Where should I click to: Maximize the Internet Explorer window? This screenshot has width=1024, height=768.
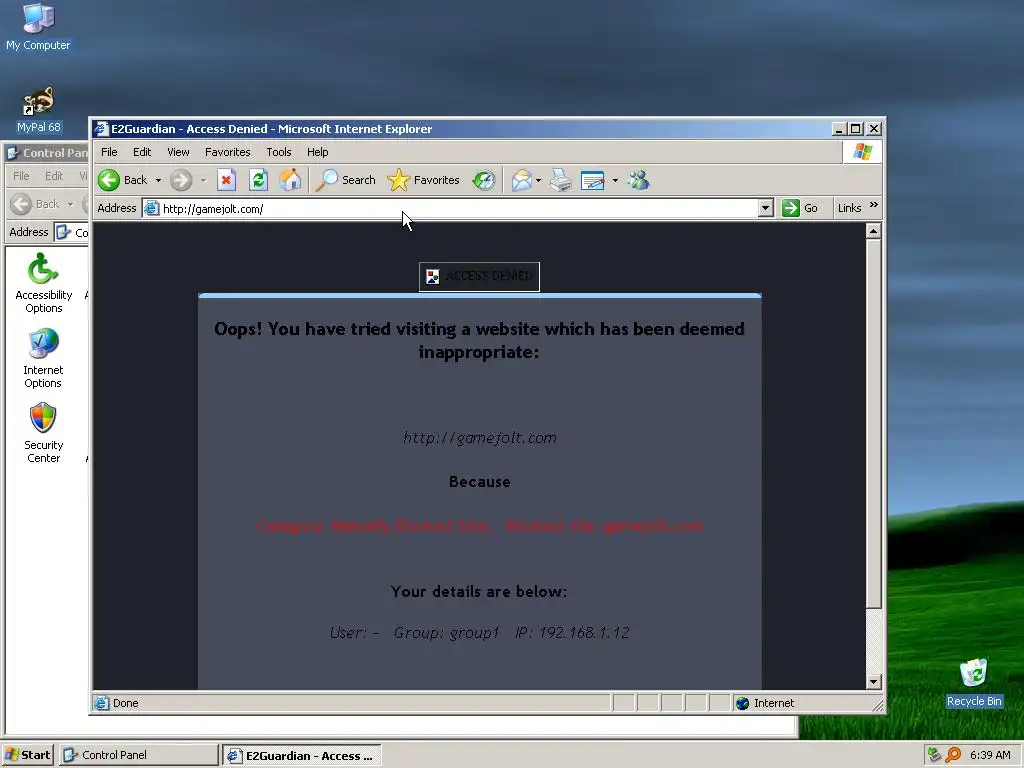tap(856, 129)
